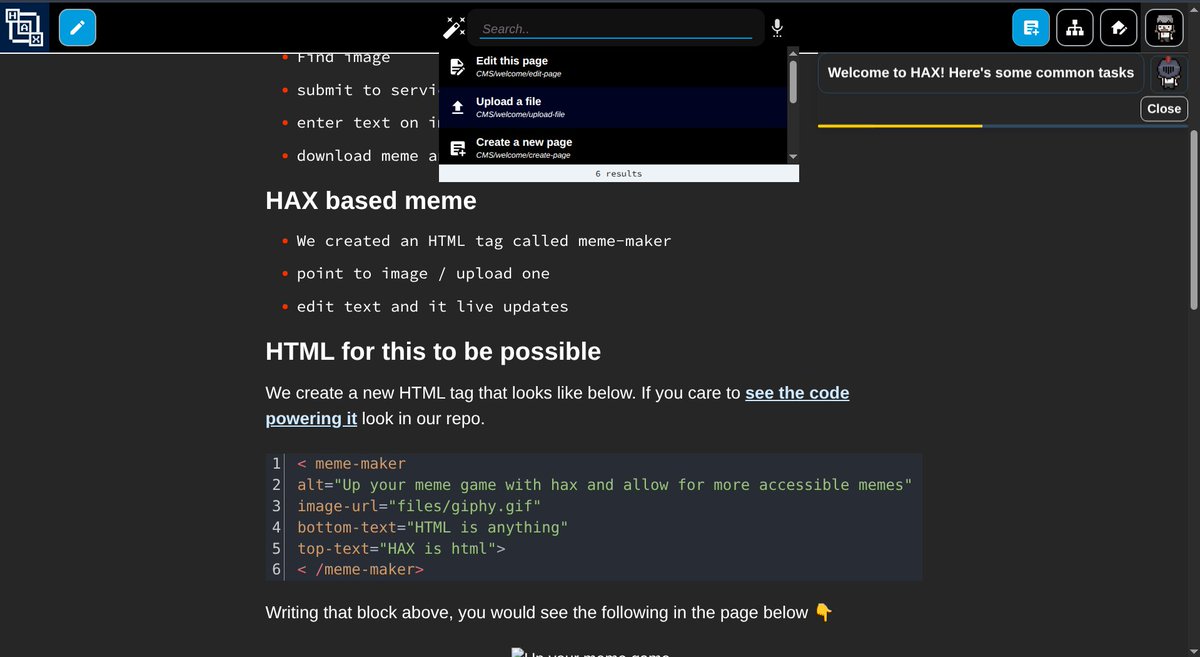
Task: Click 'Writing that block above' paragraph
Action: point(549,612)
